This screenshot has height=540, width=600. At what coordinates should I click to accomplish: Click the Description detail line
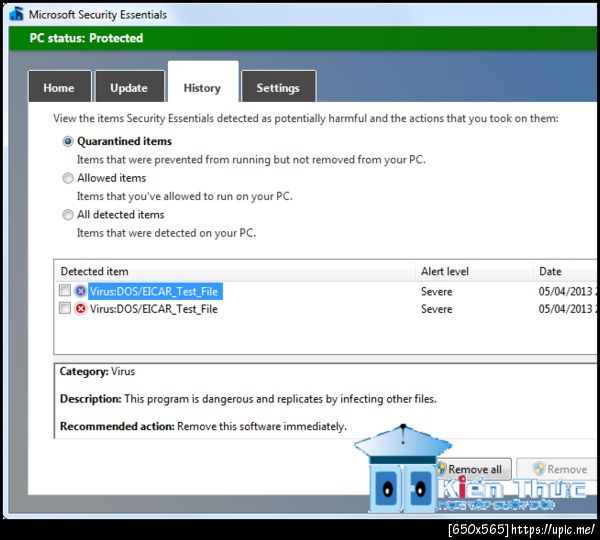point(248,399)
